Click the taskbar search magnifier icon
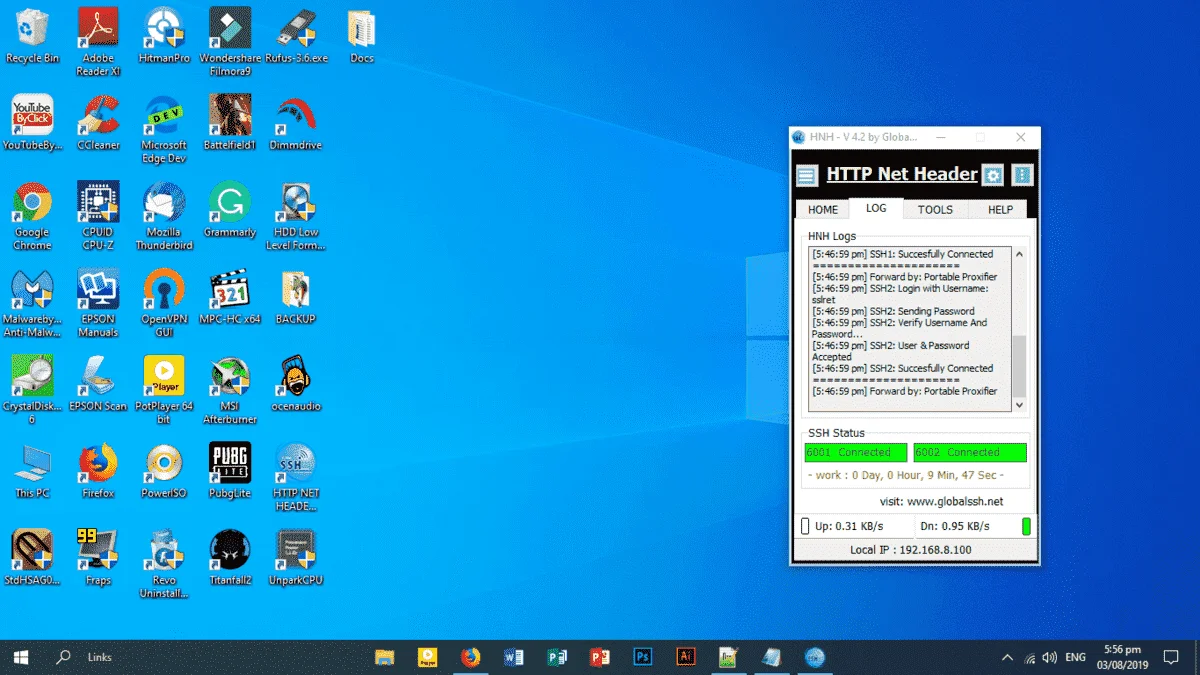 tap(64, 657)
